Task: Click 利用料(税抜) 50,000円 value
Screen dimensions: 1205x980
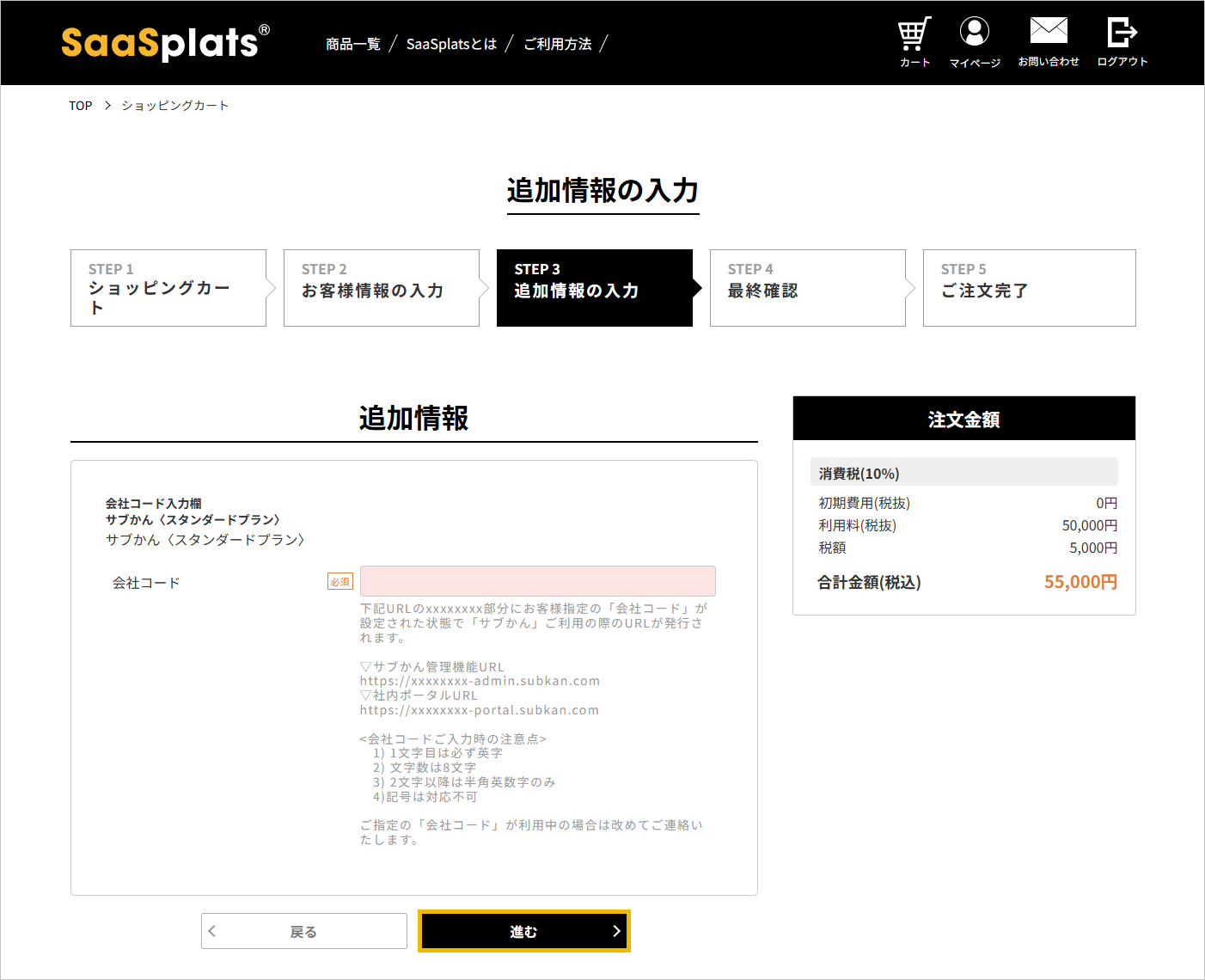Action: pyautogui.click(x=1090, y=525)
